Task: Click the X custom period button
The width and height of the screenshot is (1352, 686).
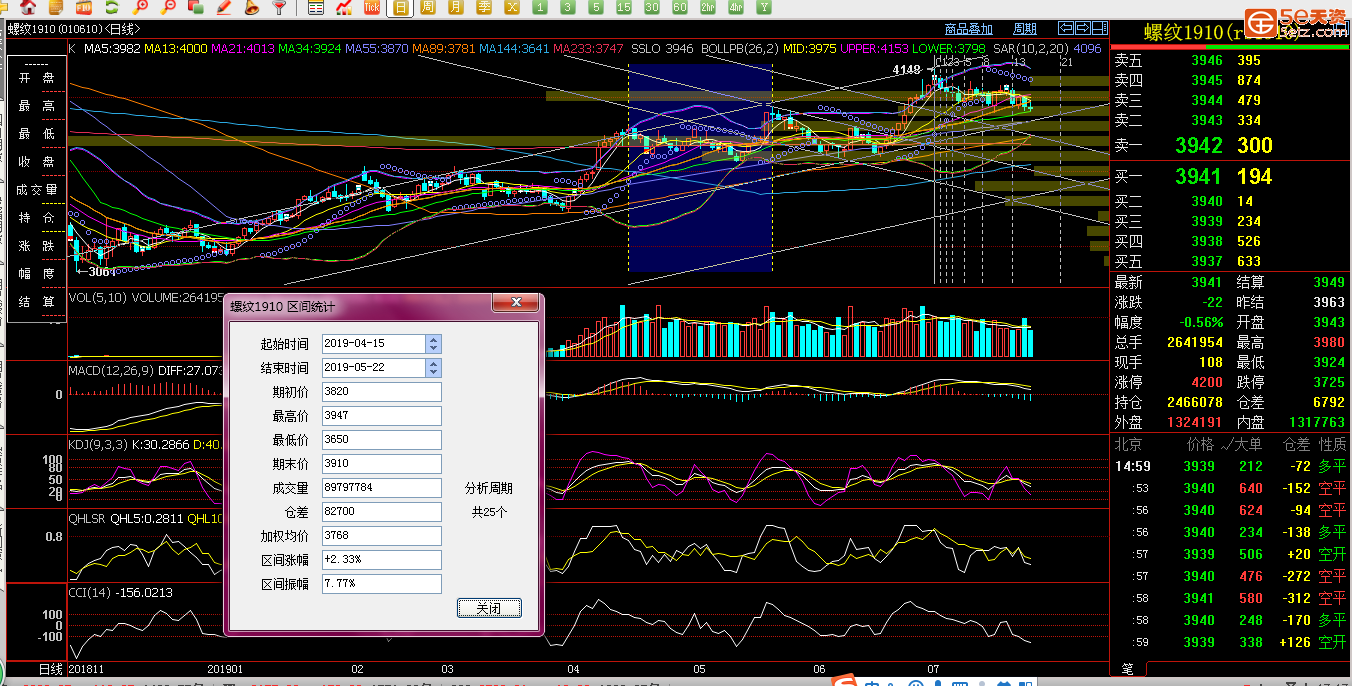Action: pos(512,7)
